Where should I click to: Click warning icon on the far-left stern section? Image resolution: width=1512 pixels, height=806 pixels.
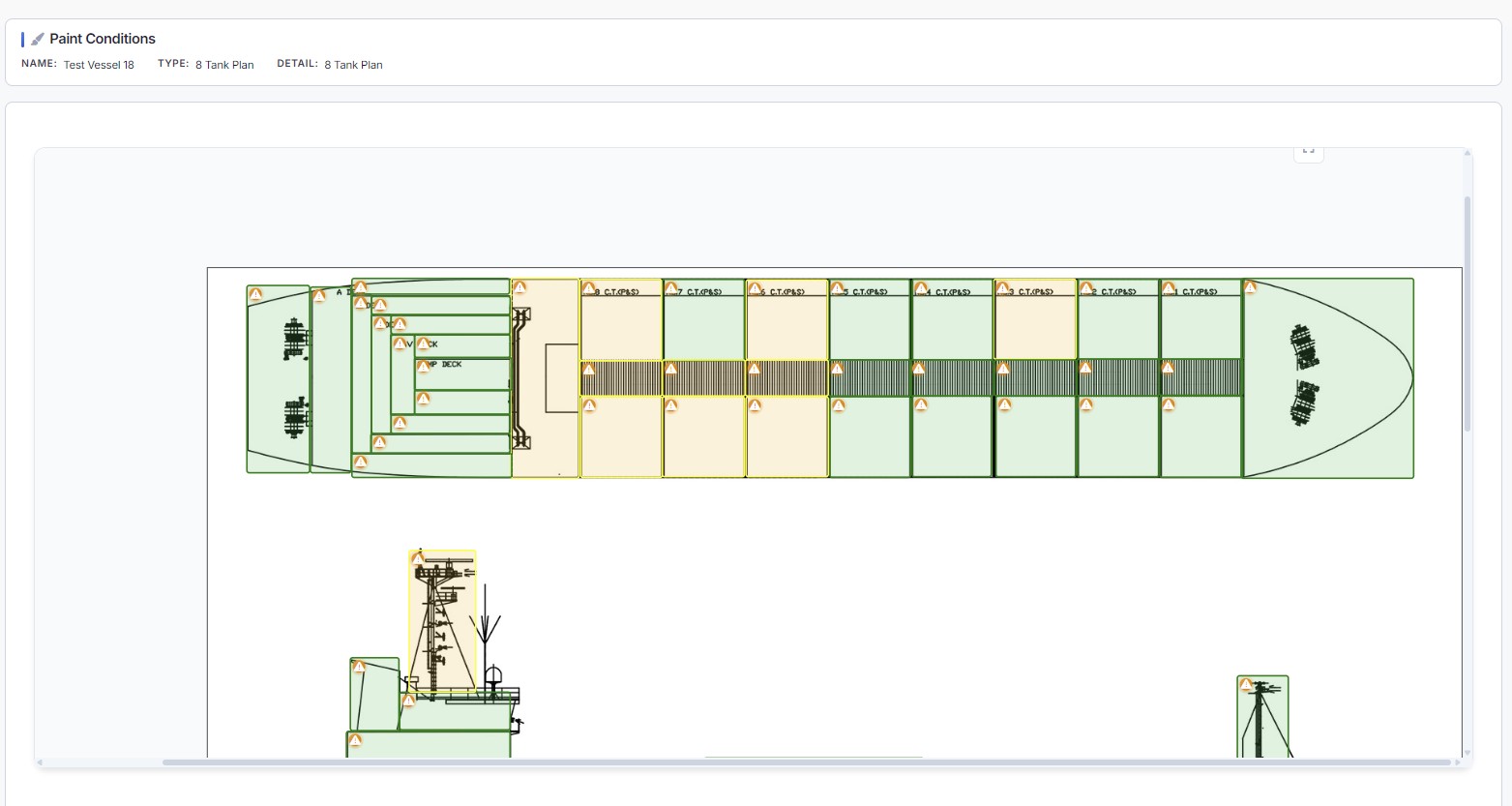(255, 294)
